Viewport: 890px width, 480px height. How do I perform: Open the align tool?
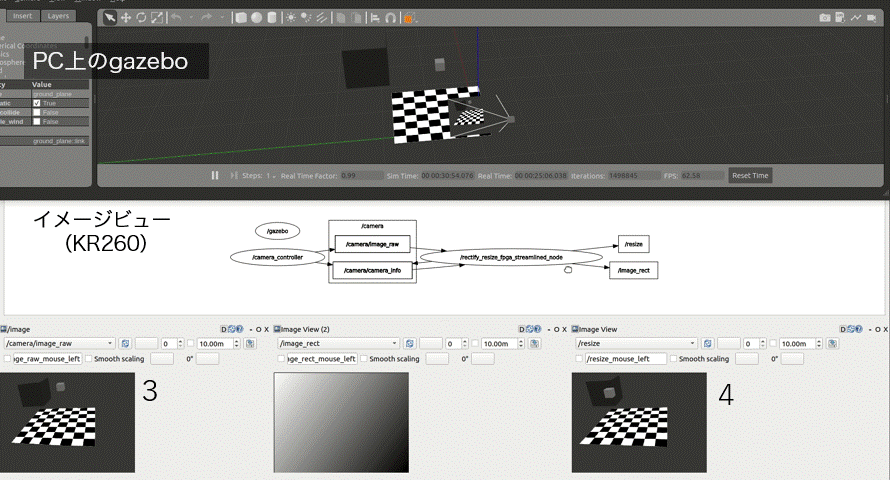375,18
